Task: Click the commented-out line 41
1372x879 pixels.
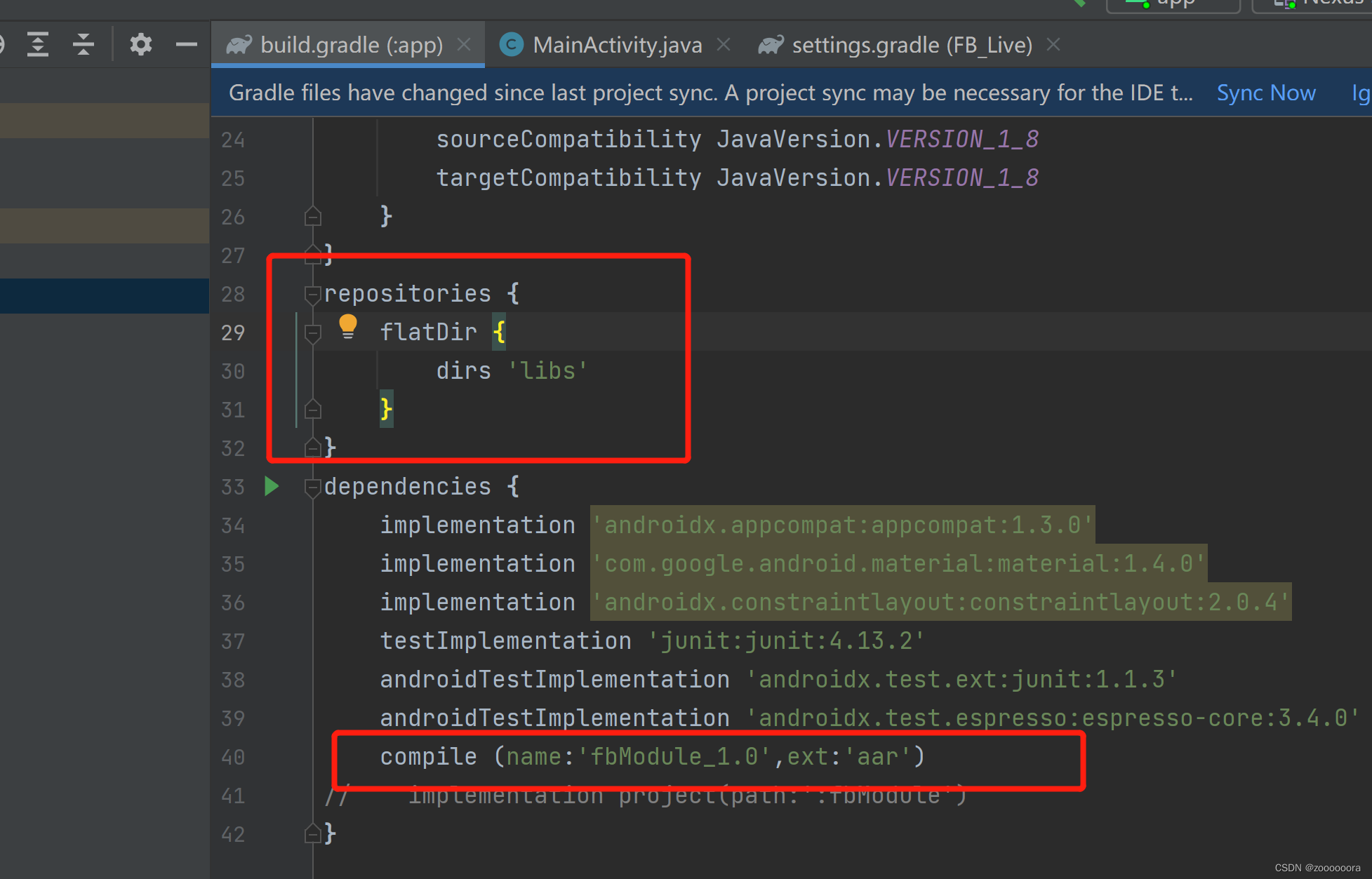Action: pos(646,796)
